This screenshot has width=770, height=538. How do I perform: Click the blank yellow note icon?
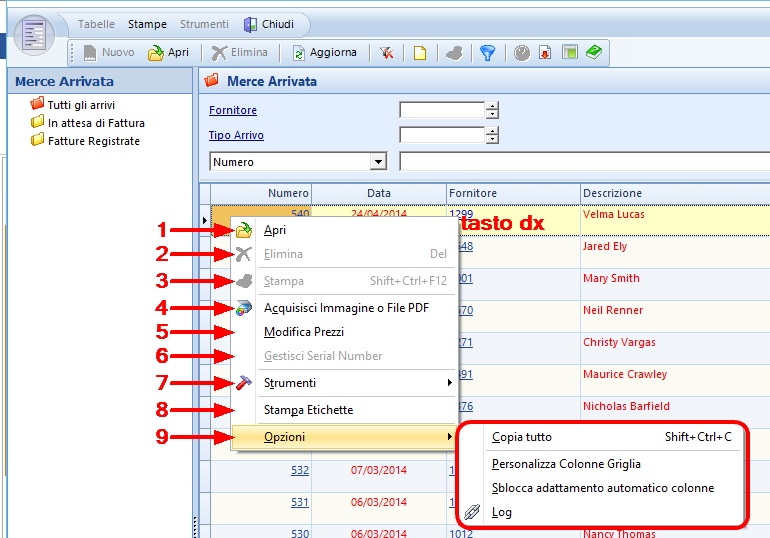click(420, 53)
